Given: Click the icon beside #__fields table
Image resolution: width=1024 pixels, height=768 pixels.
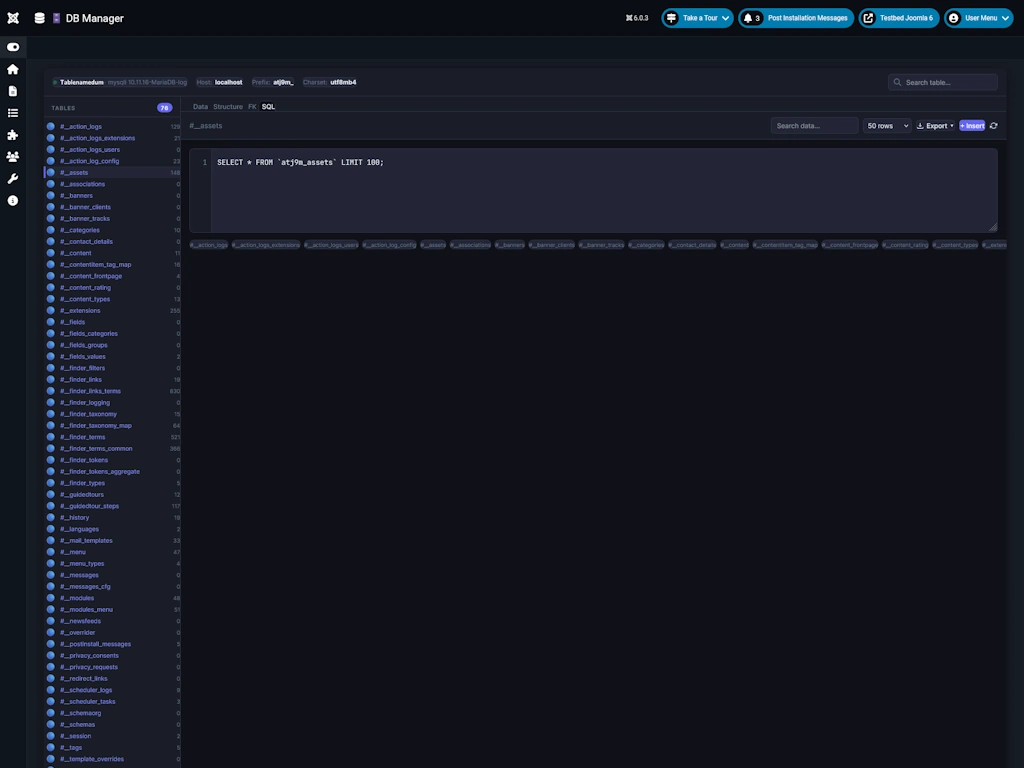Looking at the screenshot, I should tap(51, 322).
